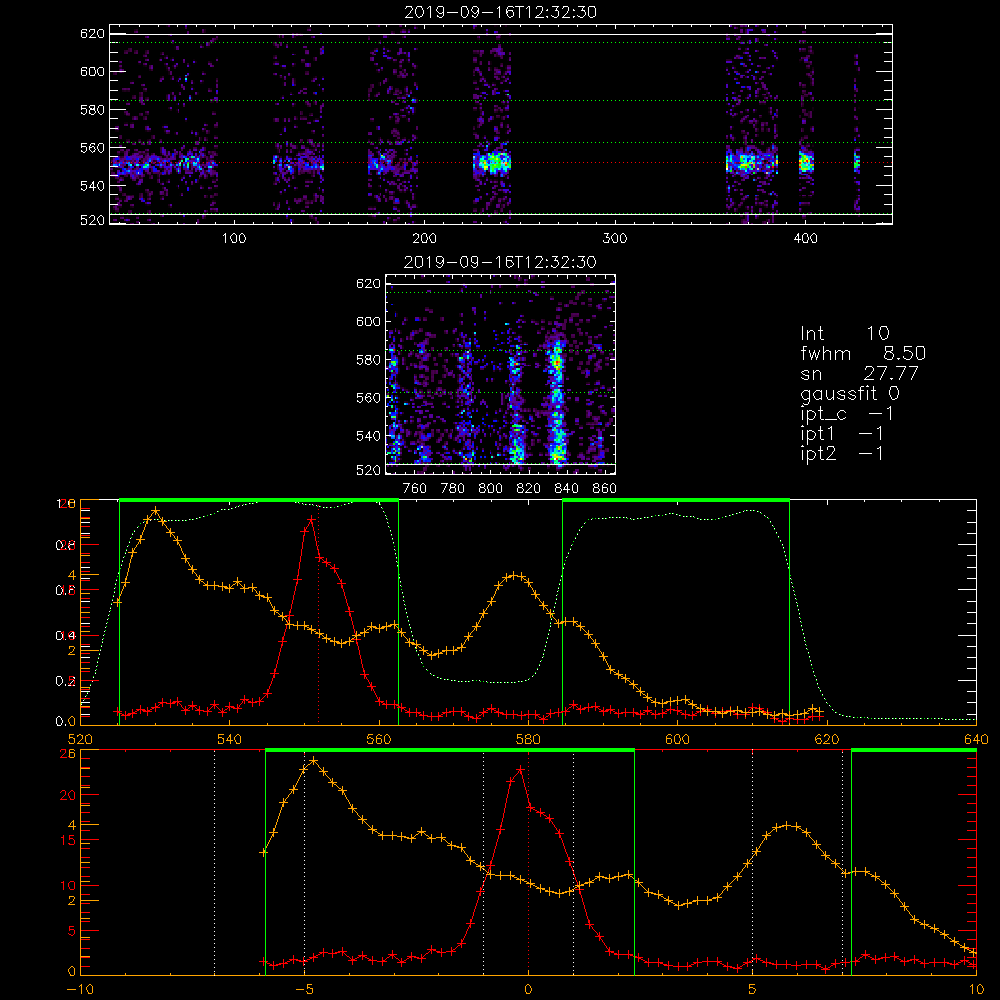Click the 'ipt2 -1' parameter text

click(842, 453)
